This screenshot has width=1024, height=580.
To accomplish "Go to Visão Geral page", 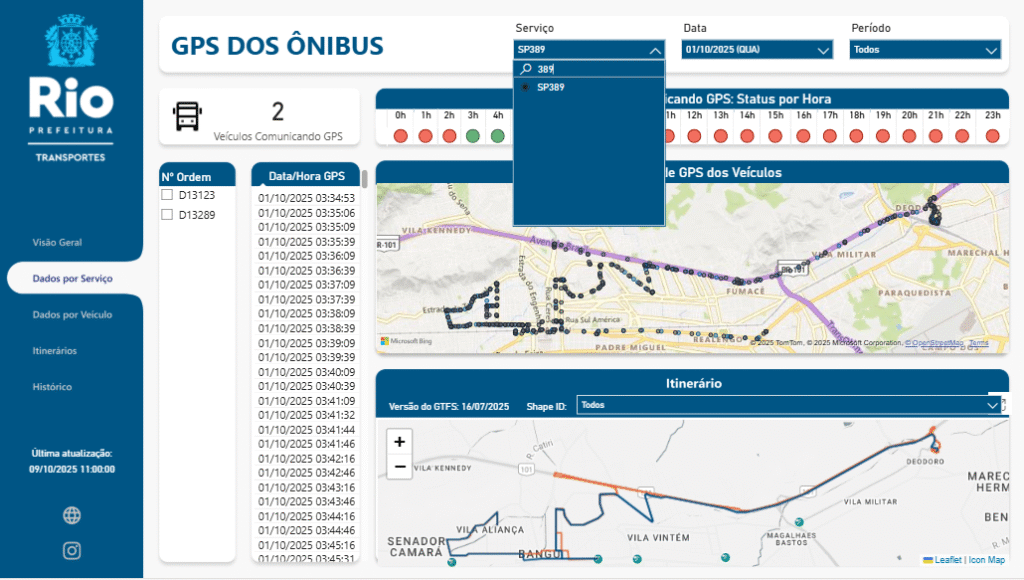I will pyautogui.click(x=57, y=242).
